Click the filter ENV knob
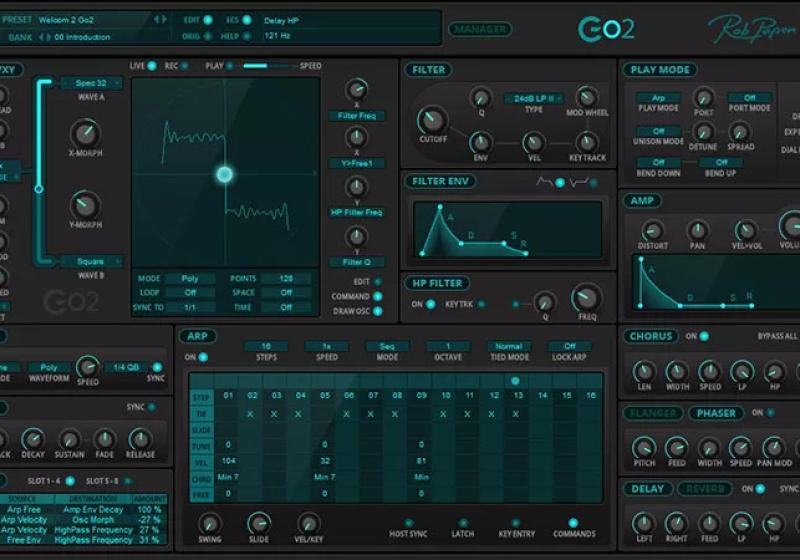Image resolution: width=800 pixels, height=560 pixels. (x=480, y=142)
